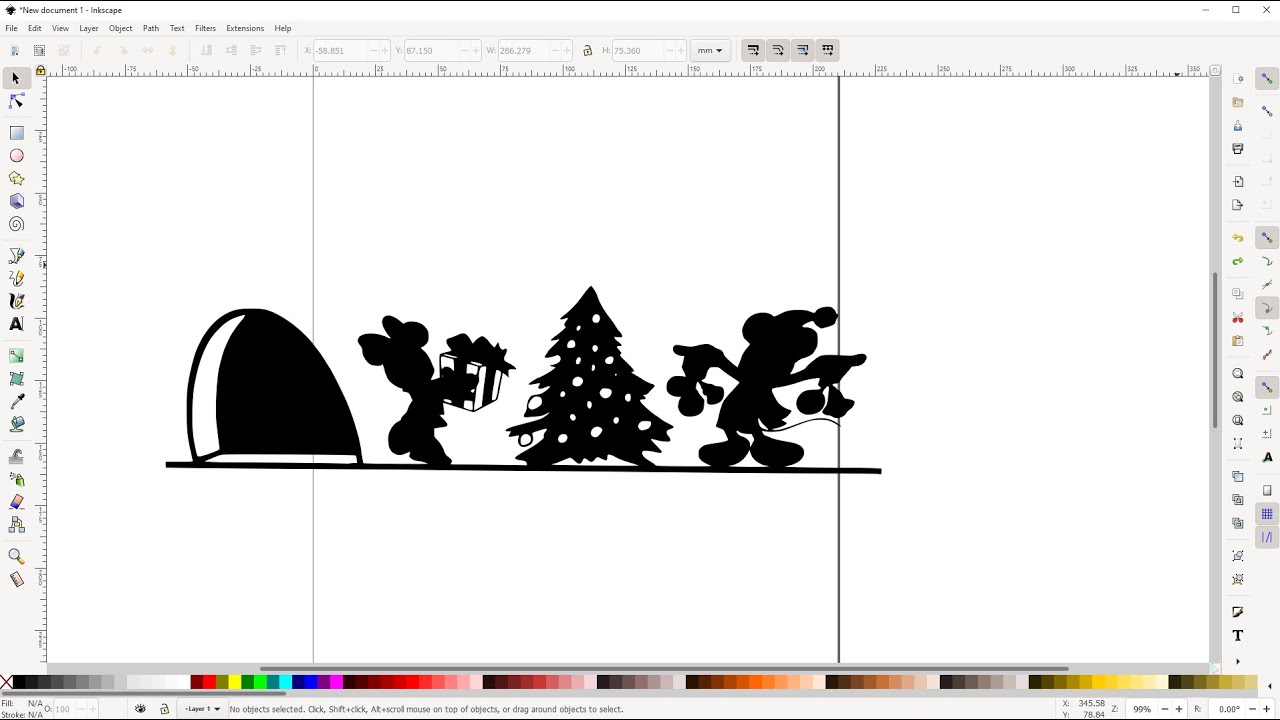Select the Node edit tool
The image size is (1280, 720).
16,101
